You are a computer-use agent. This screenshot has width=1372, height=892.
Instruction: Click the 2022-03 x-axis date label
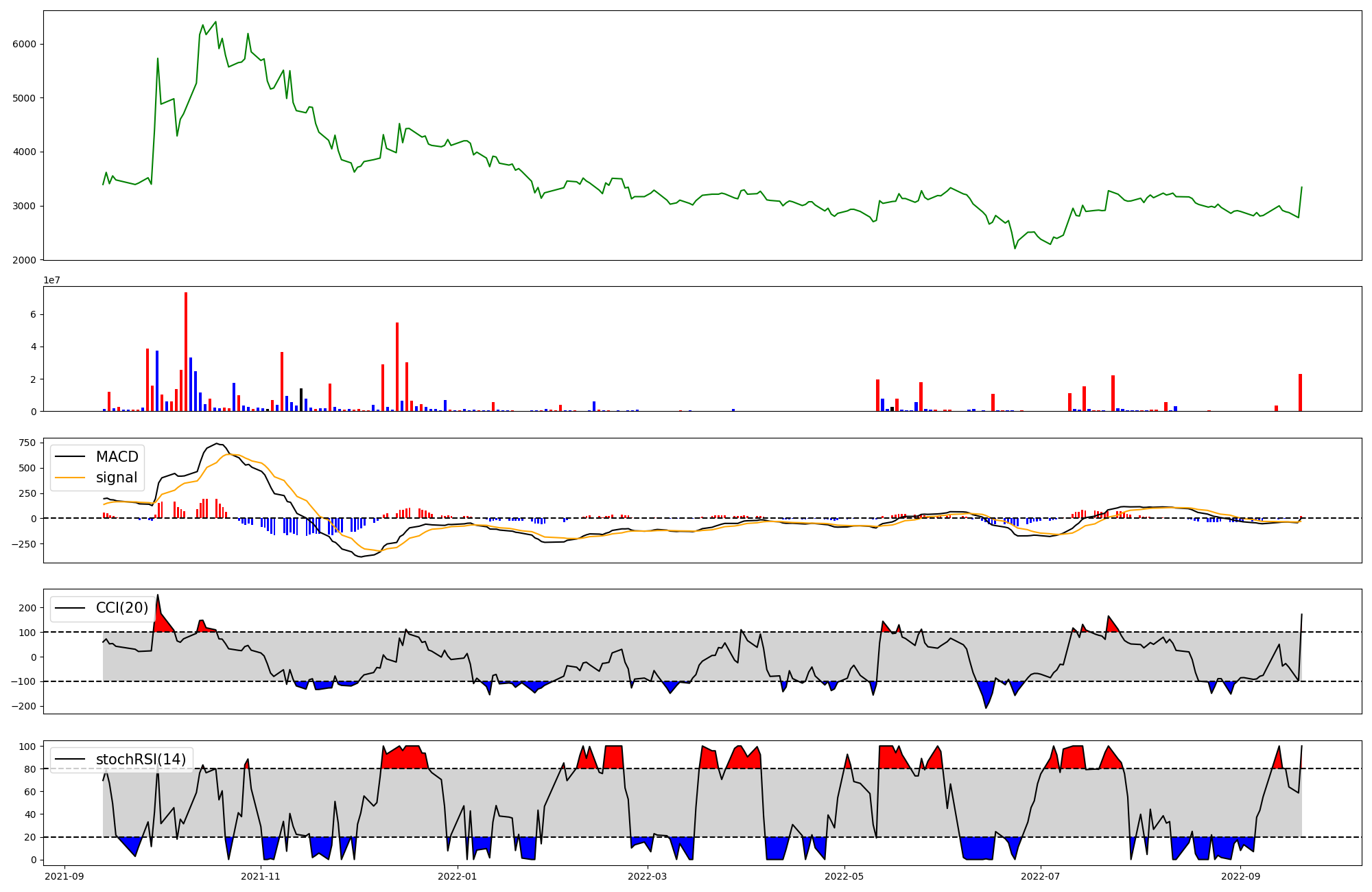pos(647,876)
